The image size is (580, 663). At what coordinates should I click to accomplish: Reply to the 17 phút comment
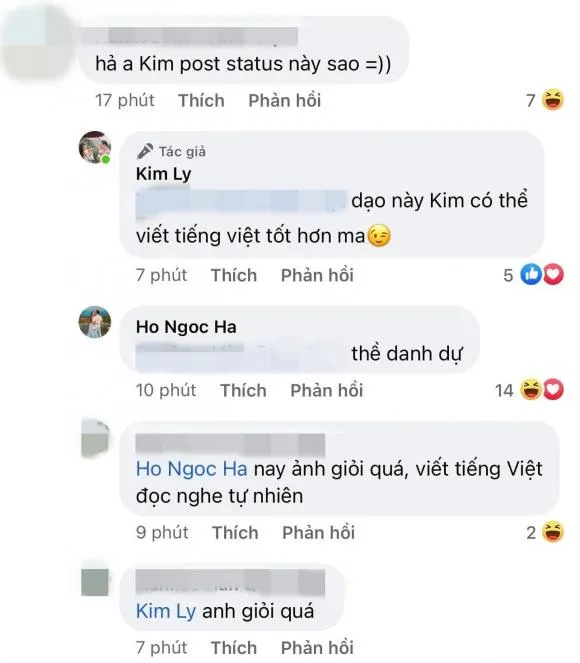[x=285, y=101]
